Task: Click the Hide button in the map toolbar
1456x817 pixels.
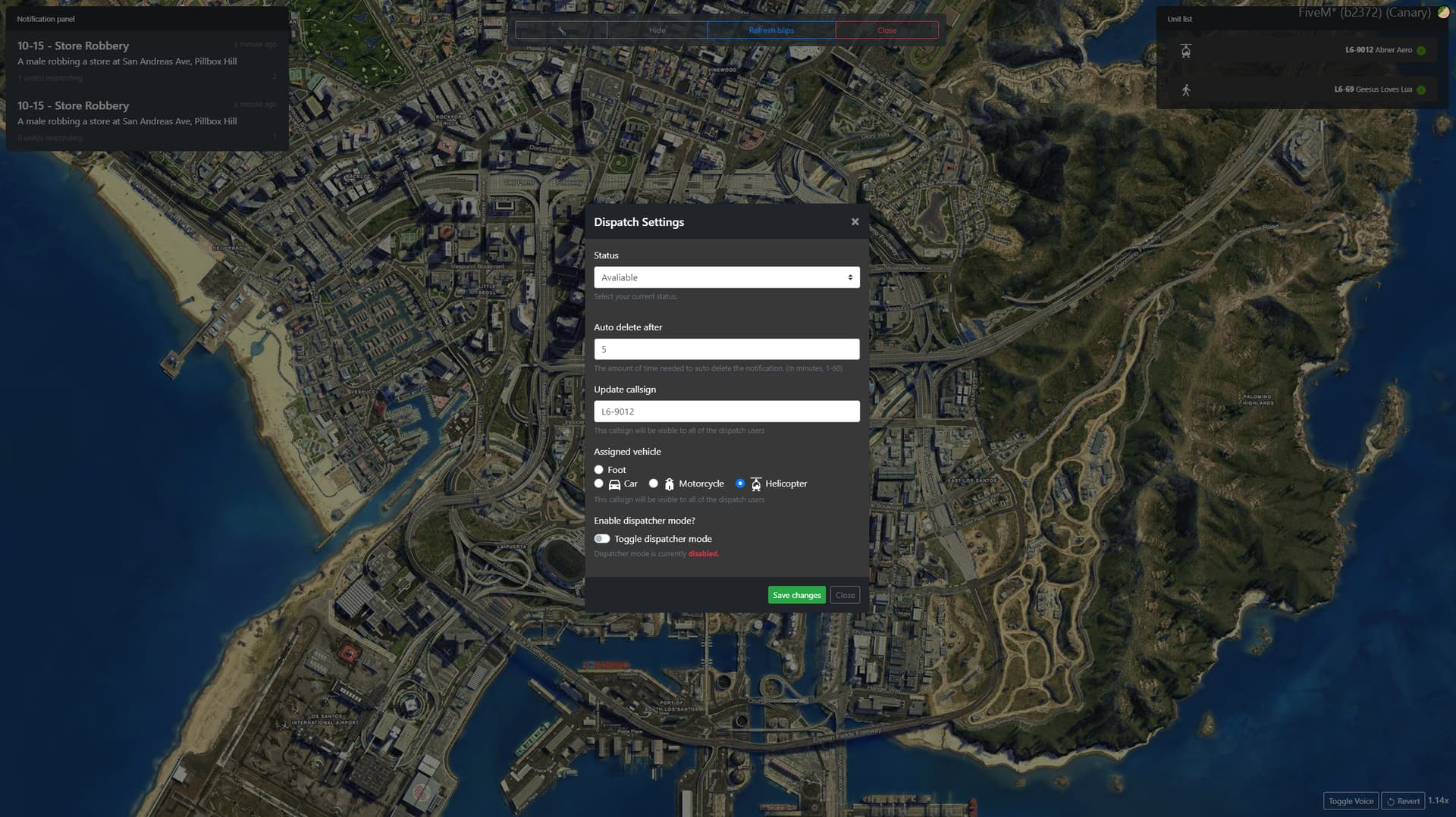Action: pyautogui.click(x=657, y=30)
